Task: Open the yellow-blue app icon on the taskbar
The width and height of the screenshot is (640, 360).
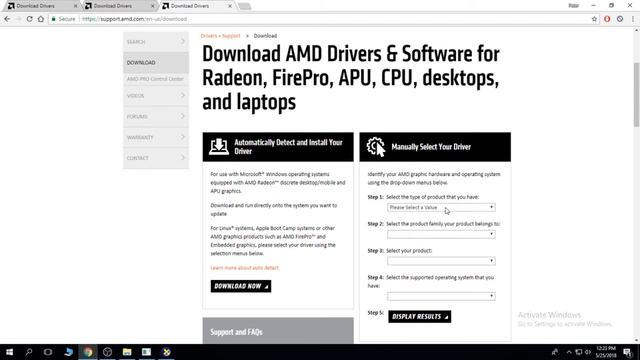Action: tap(167, 352)
